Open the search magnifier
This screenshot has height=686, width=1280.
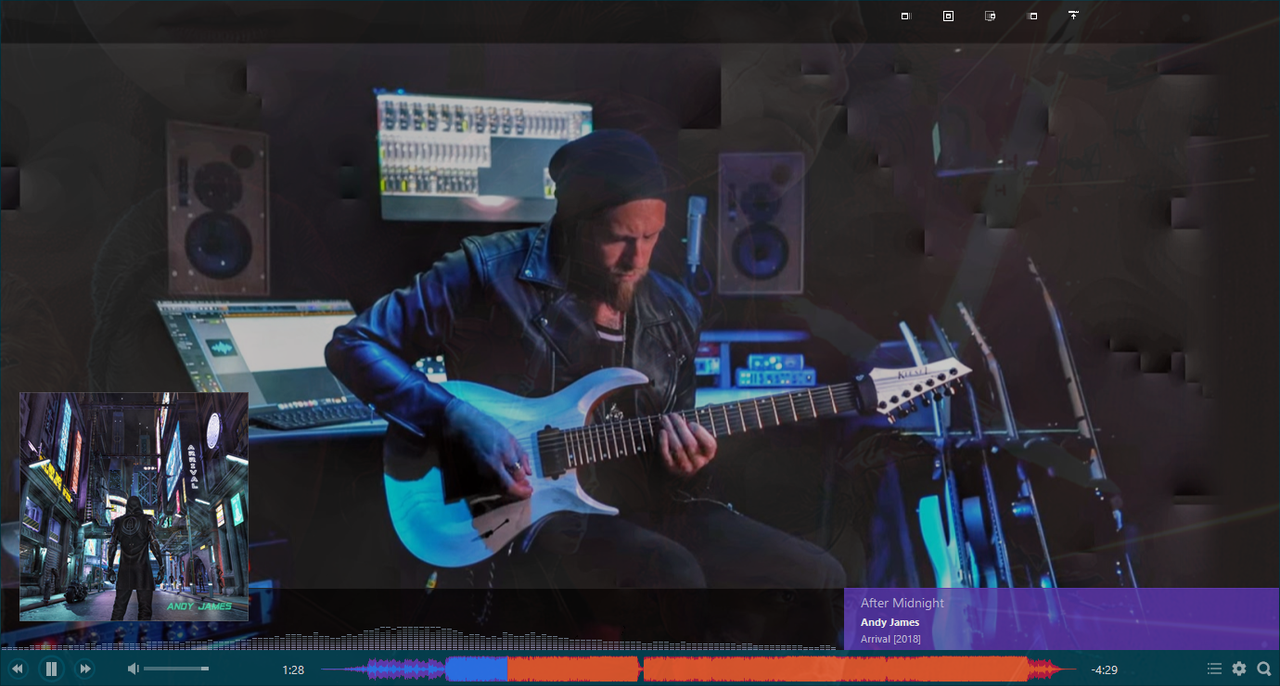[1264, 669]
